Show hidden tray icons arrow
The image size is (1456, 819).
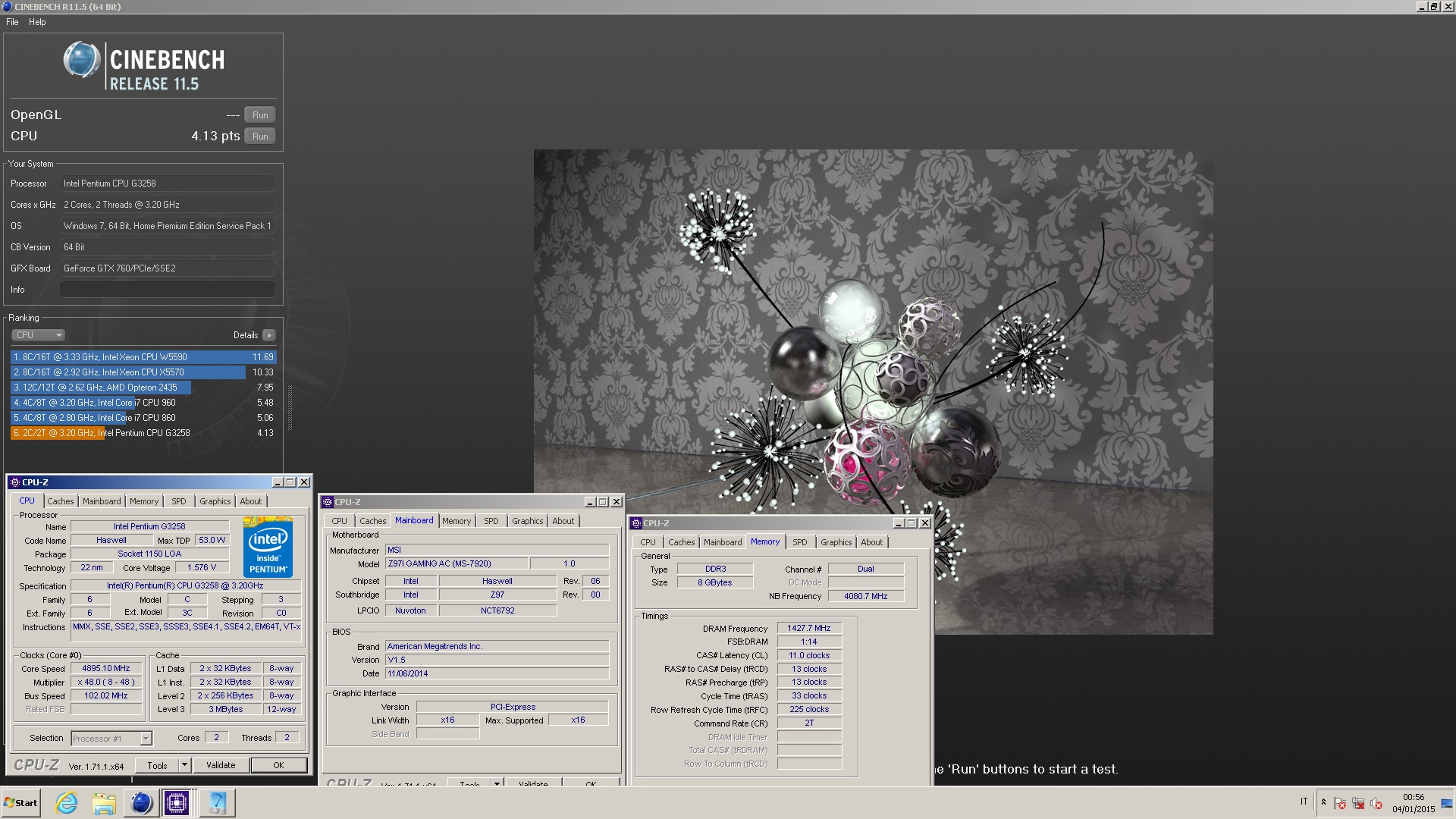[1323, 802]
